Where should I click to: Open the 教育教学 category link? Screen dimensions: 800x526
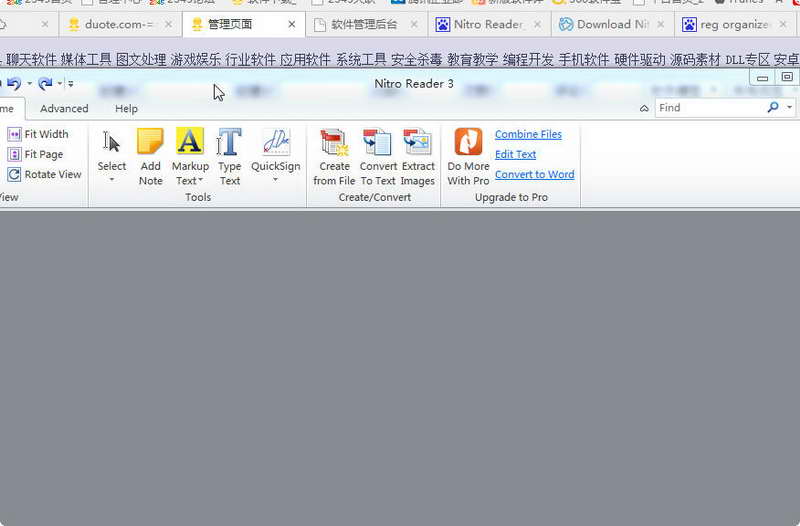tap(473, 60)
